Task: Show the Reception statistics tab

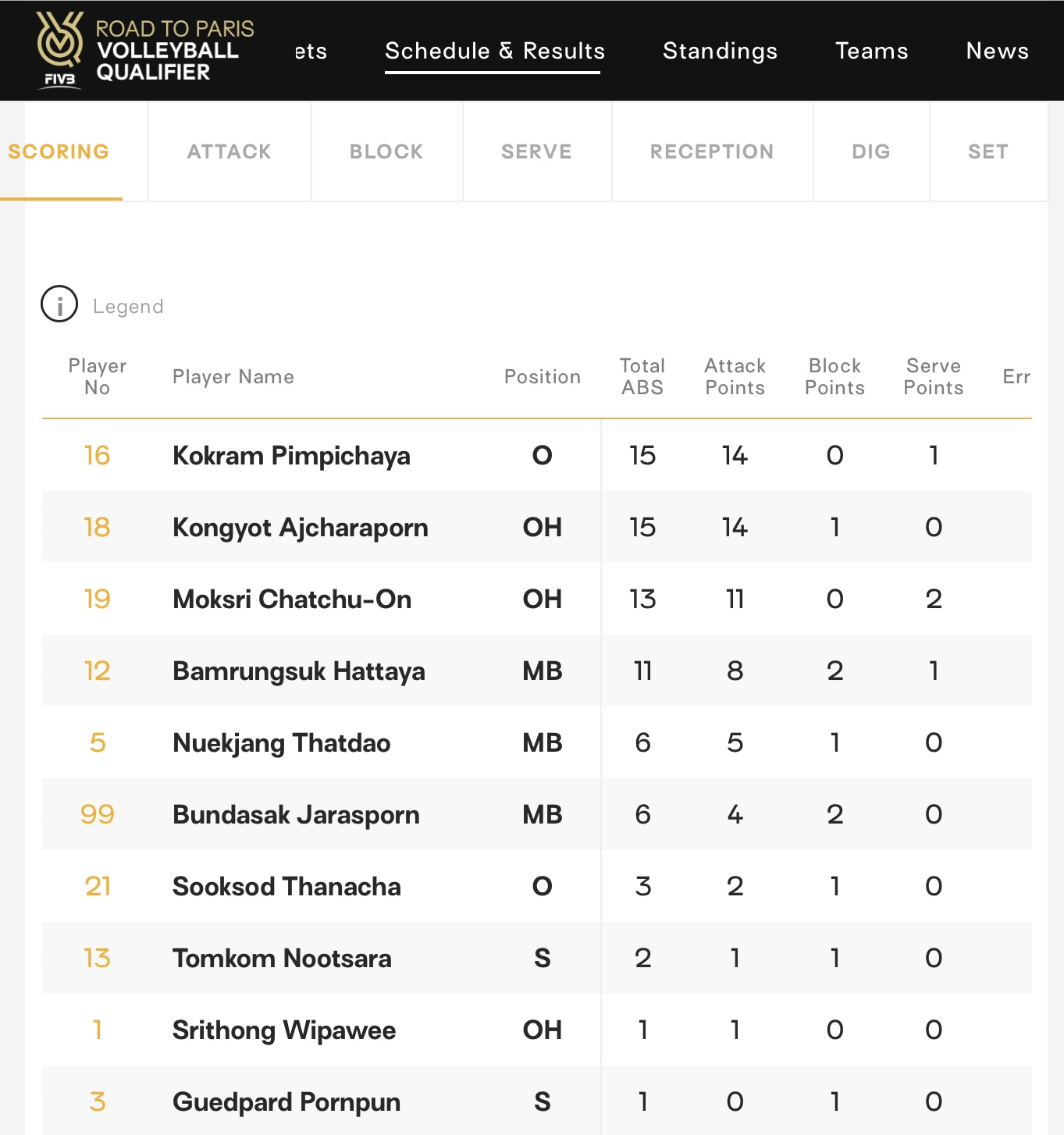Action: (712, 151)
